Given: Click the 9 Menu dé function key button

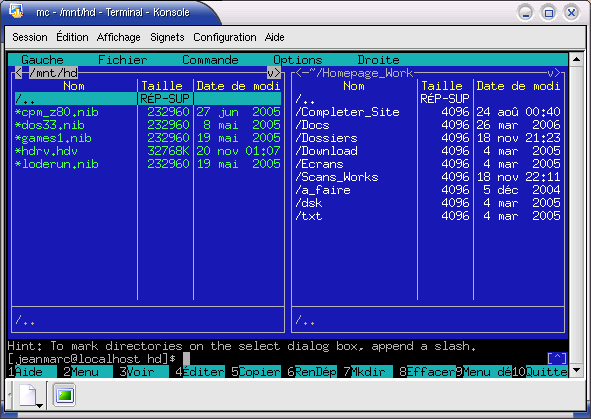Looking at the screenshot, I should [x=484, y=372].
